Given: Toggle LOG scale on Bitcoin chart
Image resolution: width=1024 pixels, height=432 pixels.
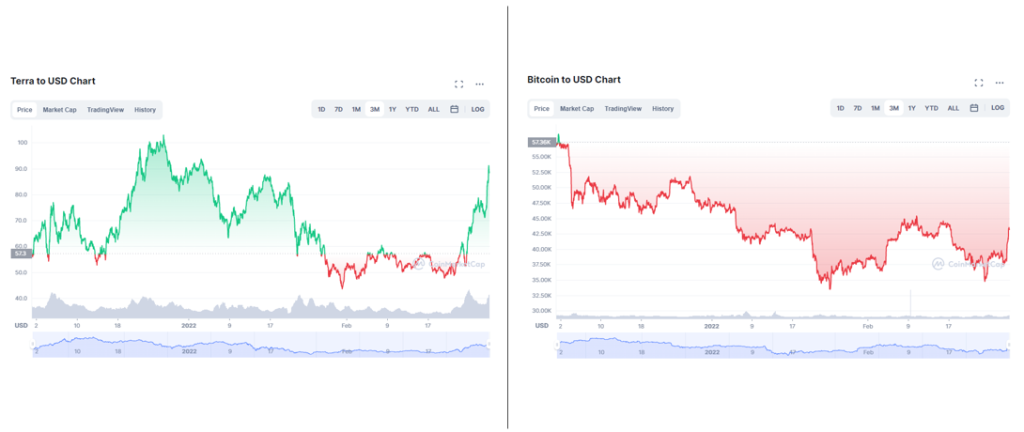Looking at the screenshot, I should click(x=997, y=108).
